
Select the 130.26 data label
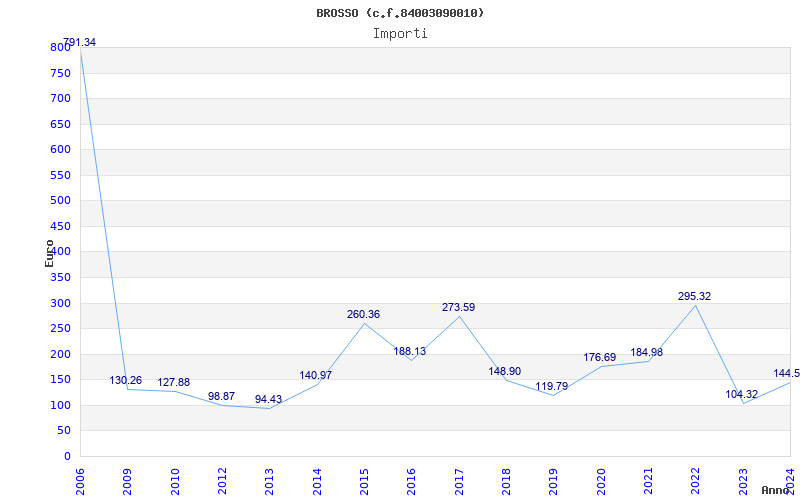(126, 380)
